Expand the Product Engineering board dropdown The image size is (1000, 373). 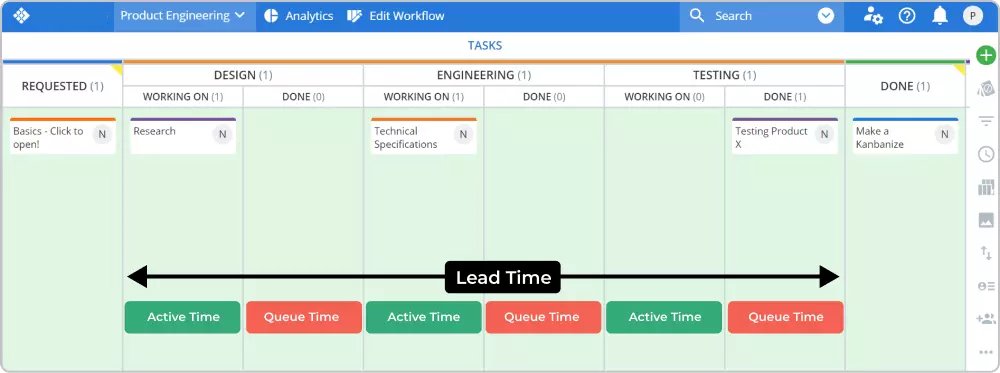[183, 16]
